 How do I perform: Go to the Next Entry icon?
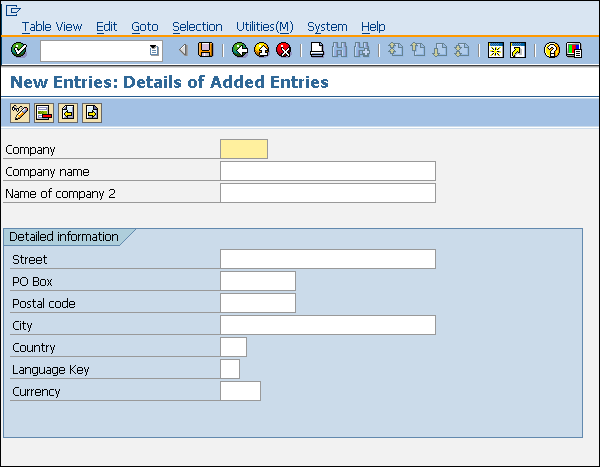tap(92, 113)
